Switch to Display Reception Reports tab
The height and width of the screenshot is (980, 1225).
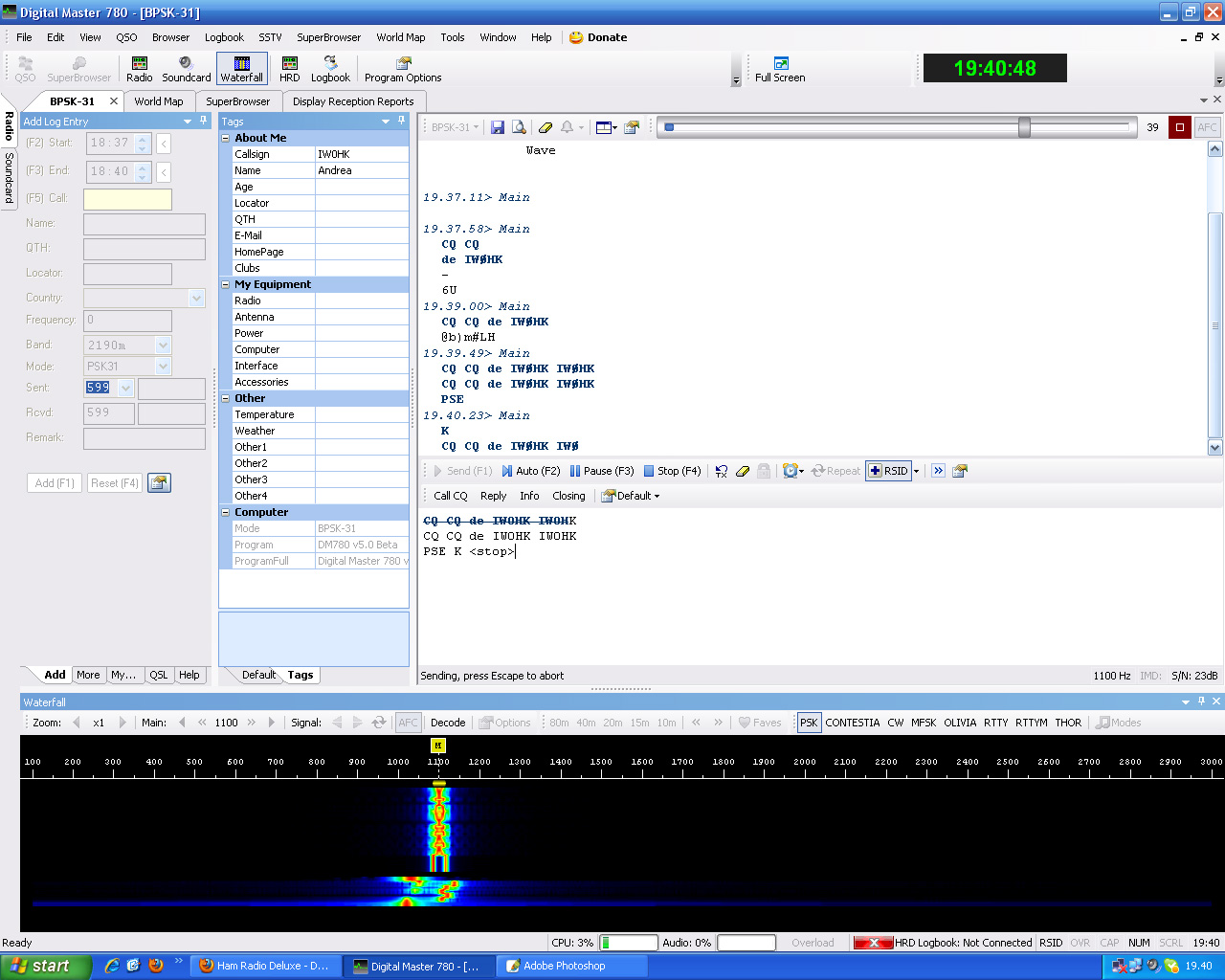click(x=353, y=101)
